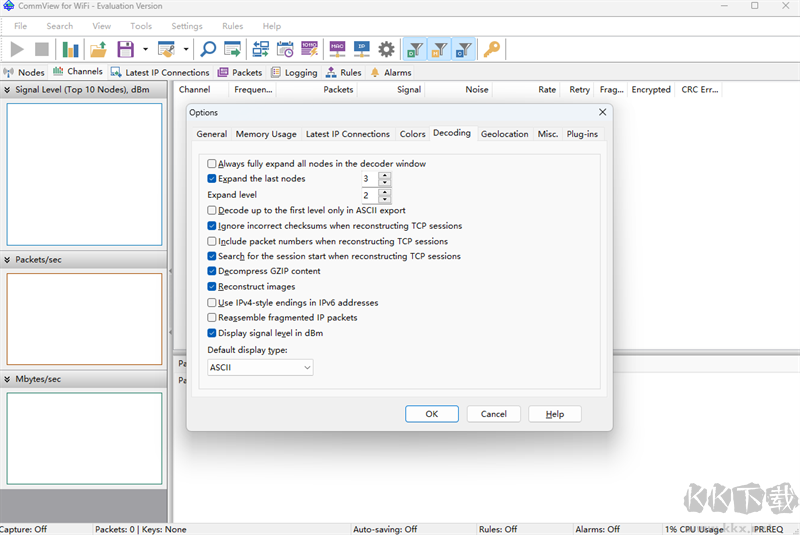This screenshot has width=800, height=535.
Task: Click the go-to-packet window arrow icon
Action: tap(232, 49)
